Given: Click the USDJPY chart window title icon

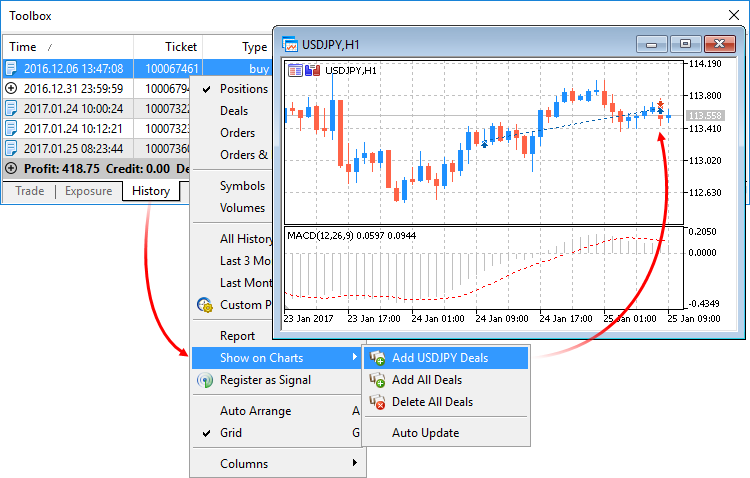Looking at the screenshot, I should tap(291, 44).
